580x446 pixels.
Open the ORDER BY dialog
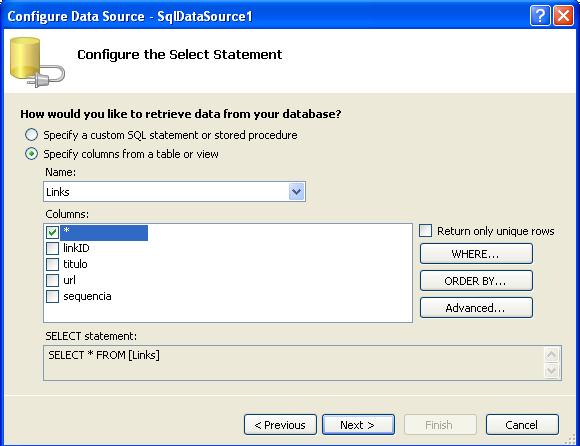coord(476,281)
